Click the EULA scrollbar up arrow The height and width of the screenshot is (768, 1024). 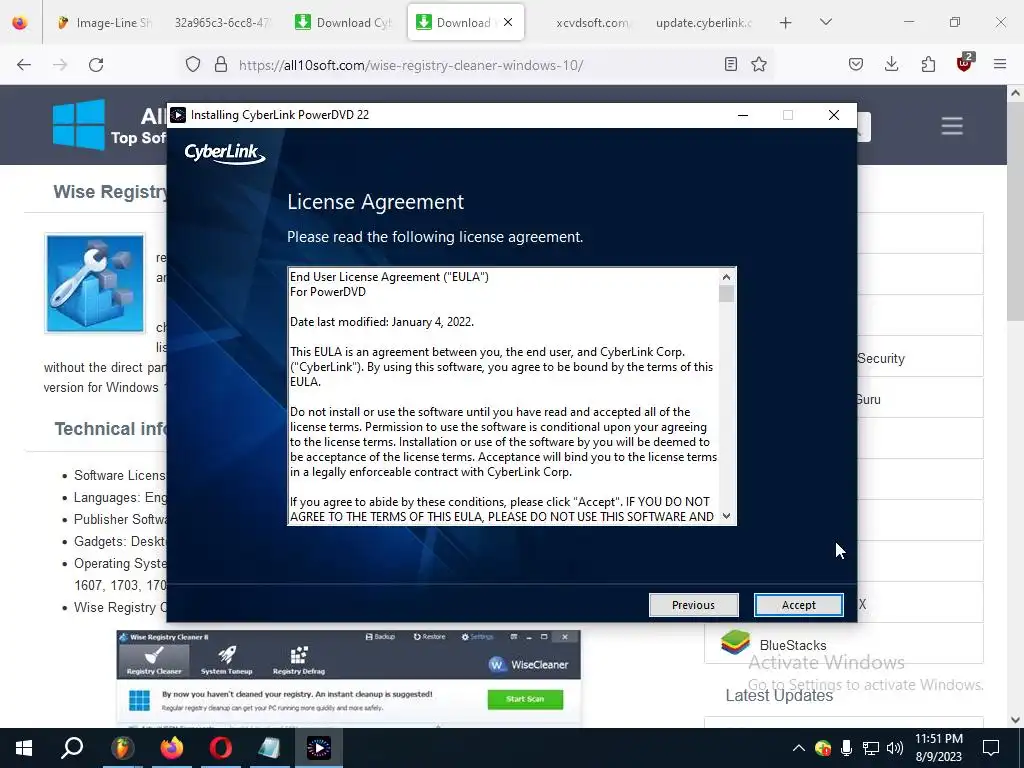click(x=726, y=277)
